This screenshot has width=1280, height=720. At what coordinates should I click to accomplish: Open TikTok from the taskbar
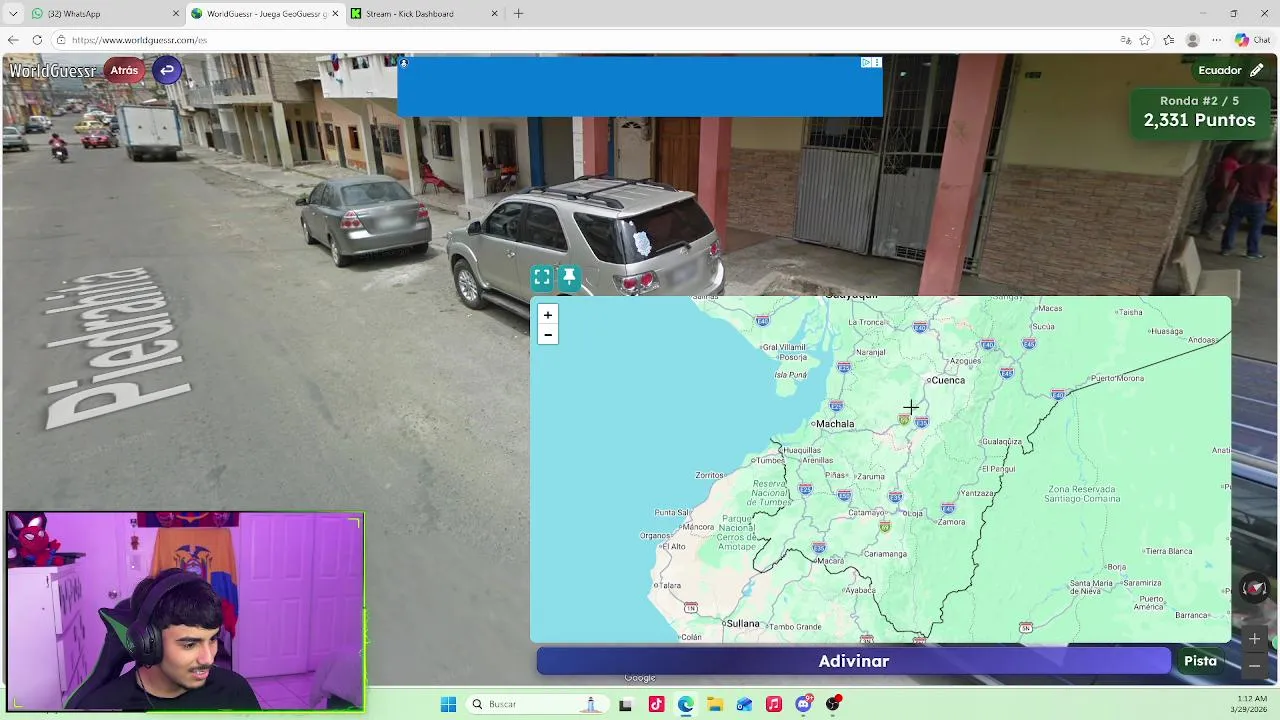pos(656,704)
